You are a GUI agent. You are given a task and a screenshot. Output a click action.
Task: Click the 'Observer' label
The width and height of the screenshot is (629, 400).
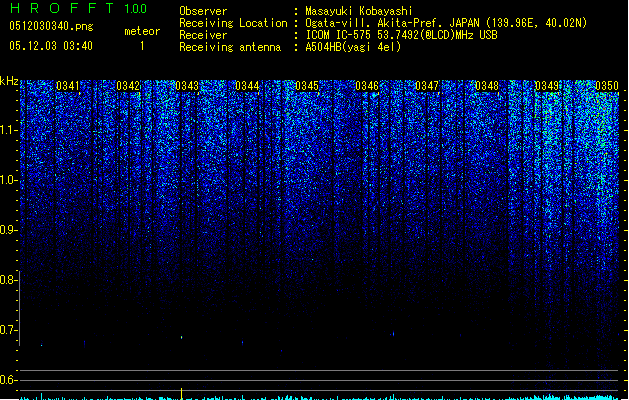tap(203, 11)
